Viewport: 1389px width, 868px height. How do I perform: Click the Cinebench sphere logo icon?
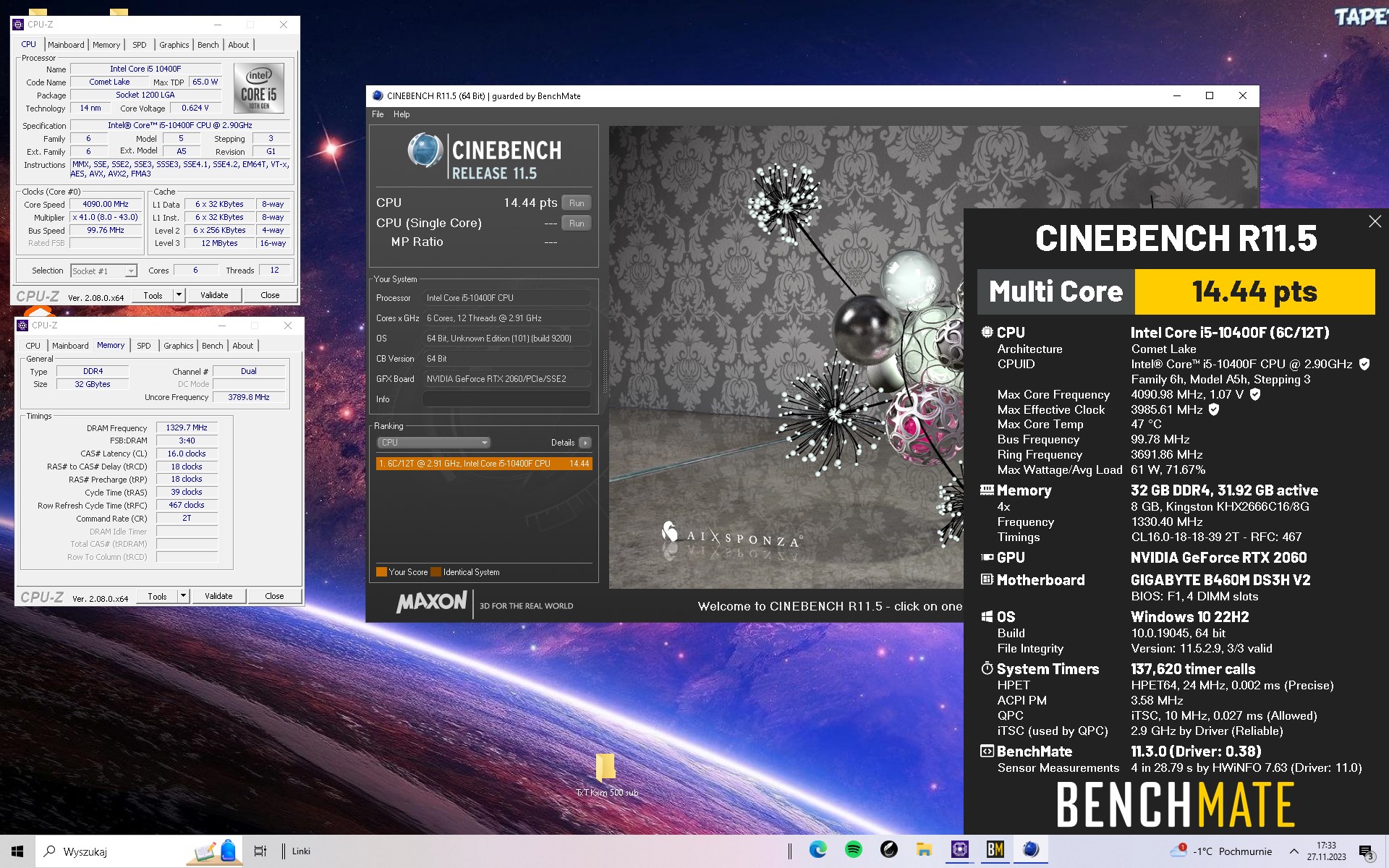(425, 151)
